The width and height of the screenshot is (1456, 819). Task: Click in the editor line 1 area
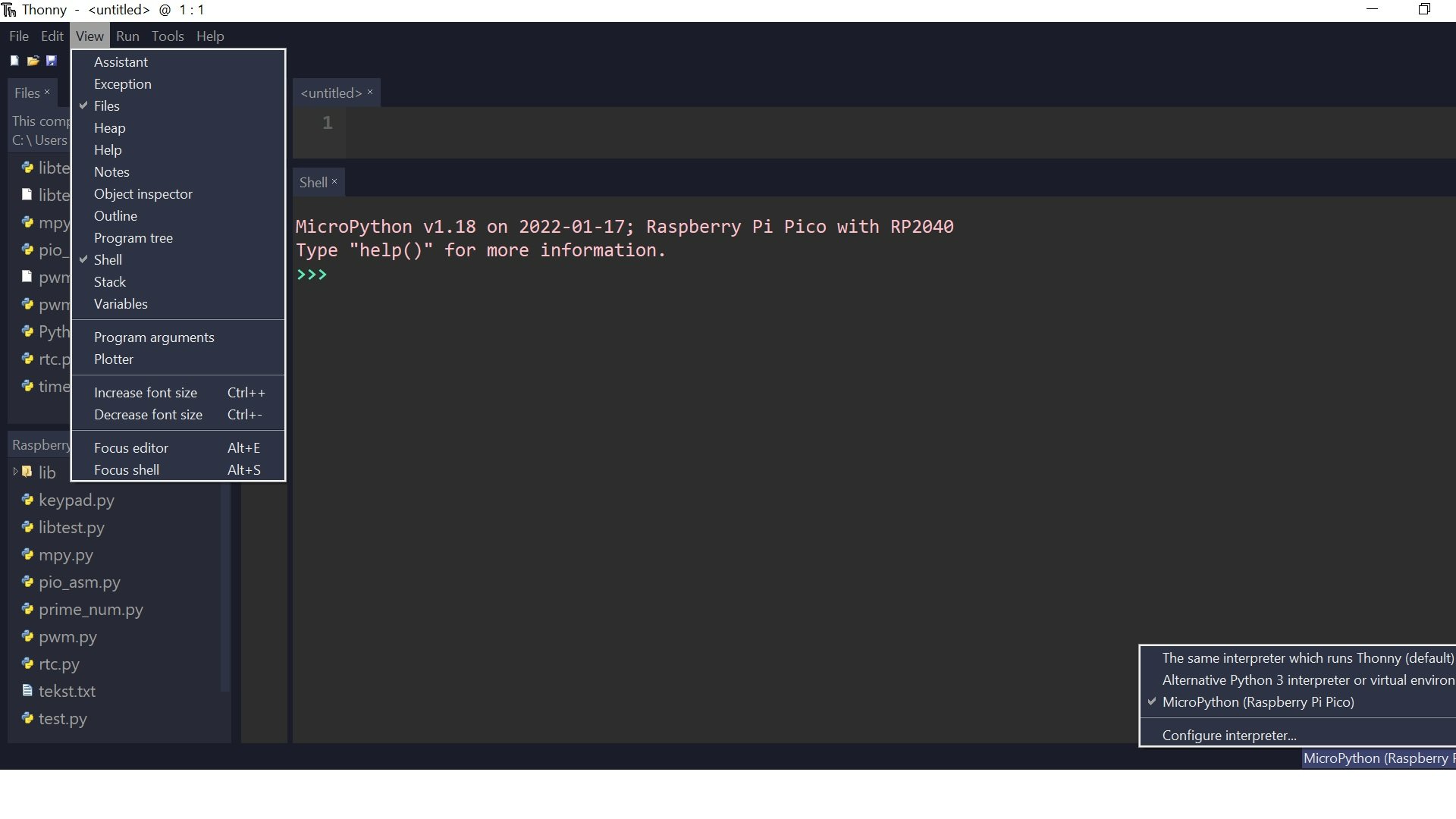[x=901, y=123]
